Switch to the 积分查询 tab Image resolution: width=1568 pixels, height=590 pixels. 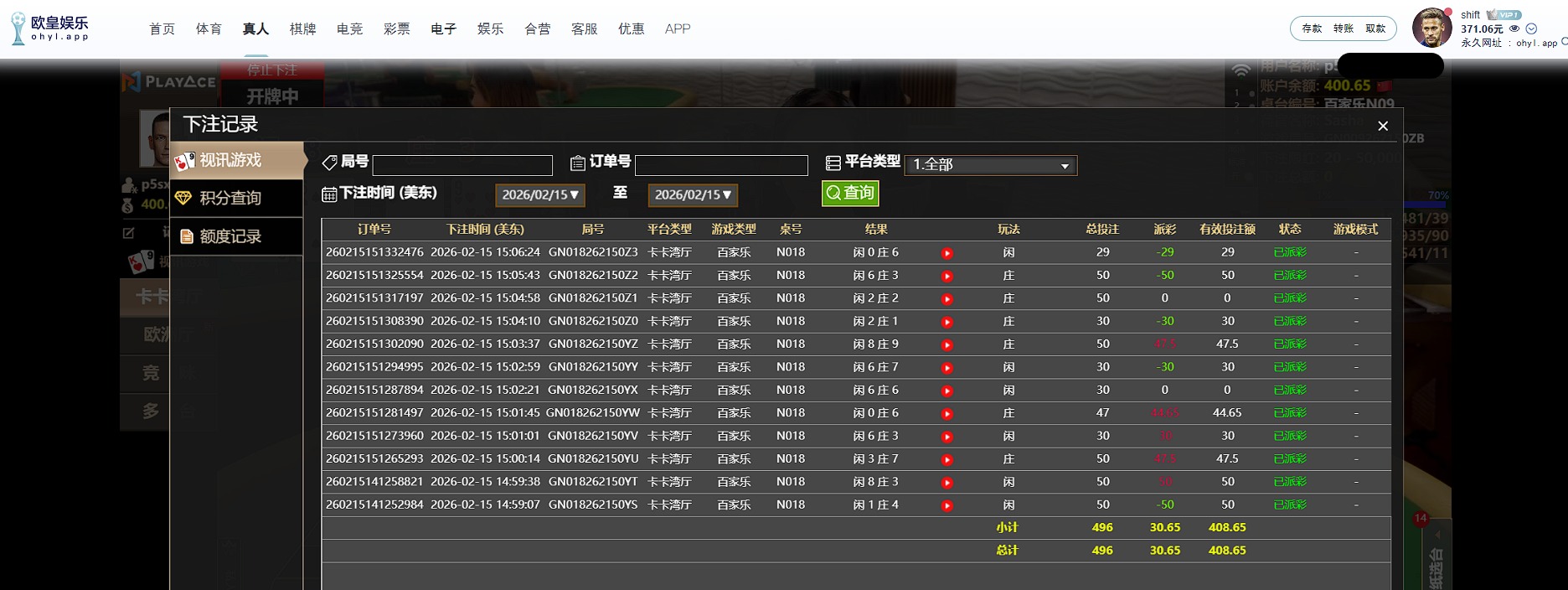pyautogui.click(x=236, y=199)
